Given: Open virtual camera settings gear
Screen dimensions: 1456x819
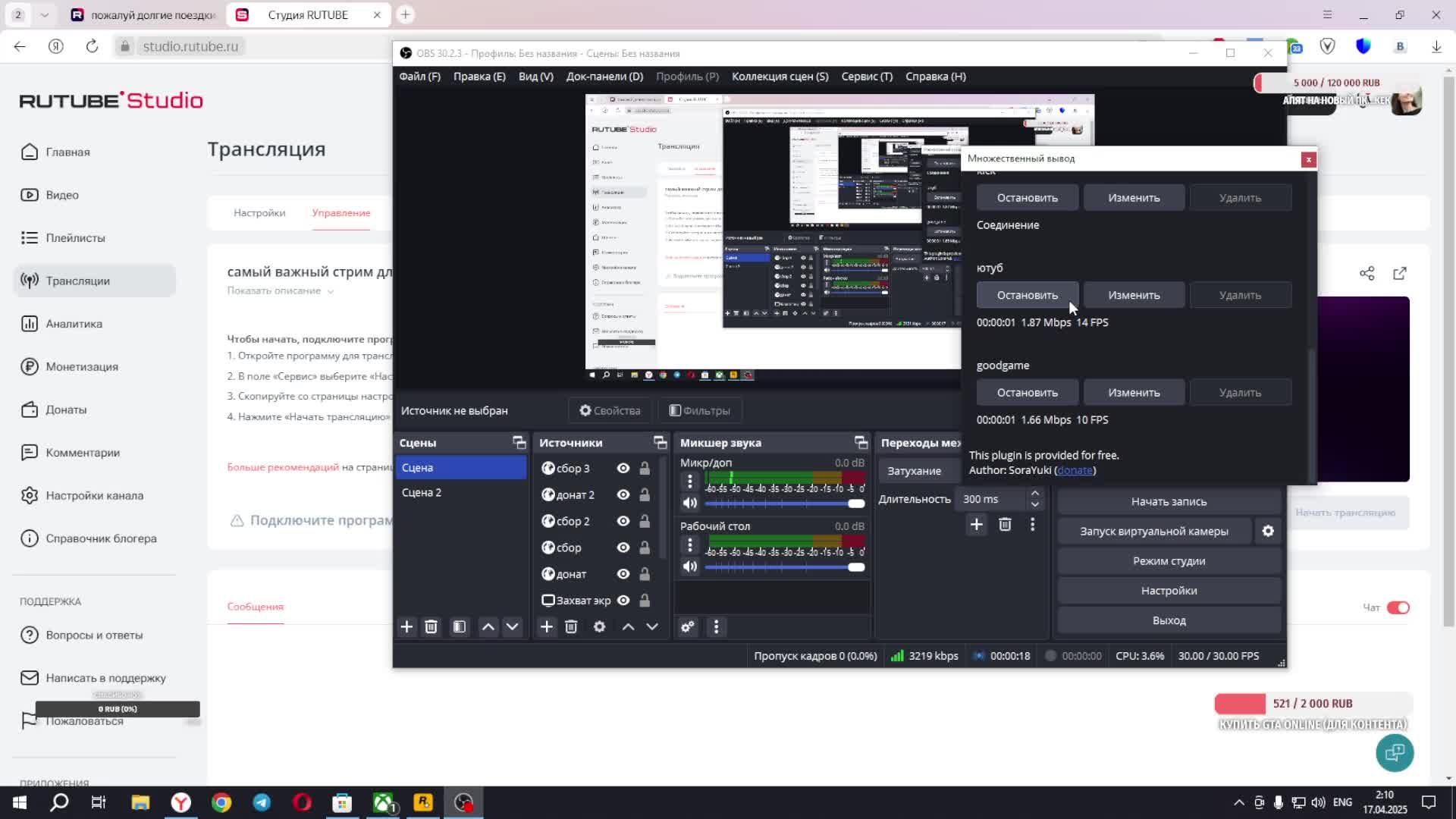Looking at the screenshot, I should (x=1268, y=531).
